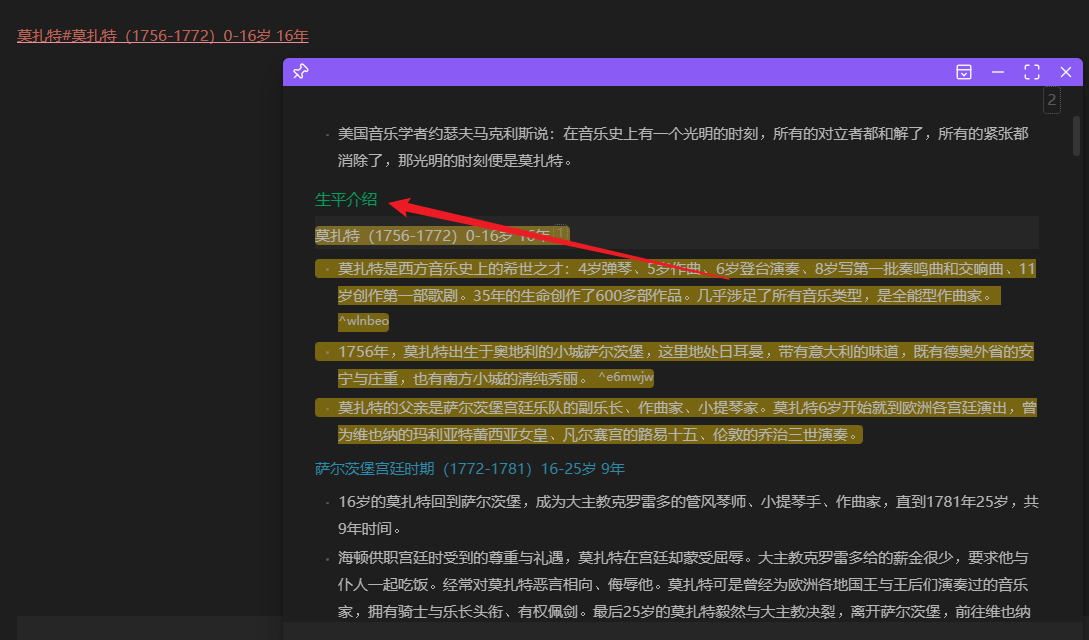1089x640 pixels.
Task: Click the bullet before 美国音乐学者约瑟夫马克利斯说
Action: (x=327, y=134)
